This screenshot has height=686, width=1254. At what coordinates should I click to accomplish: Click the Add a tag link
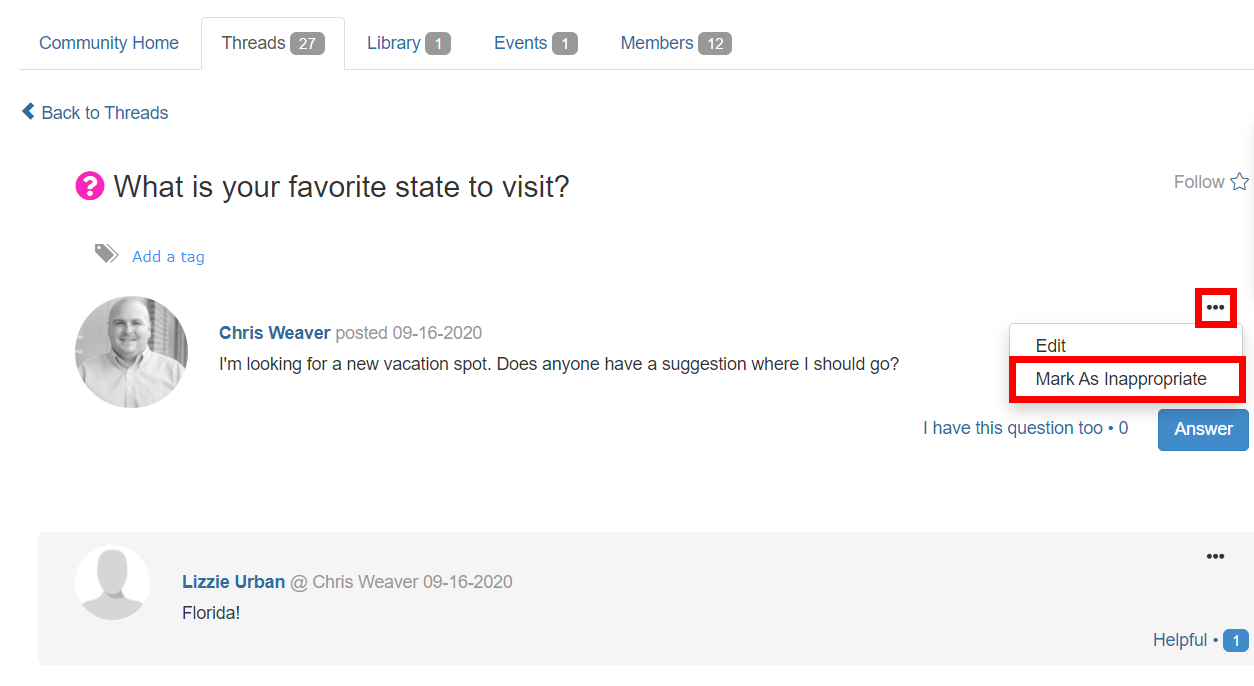pos(168,257)
